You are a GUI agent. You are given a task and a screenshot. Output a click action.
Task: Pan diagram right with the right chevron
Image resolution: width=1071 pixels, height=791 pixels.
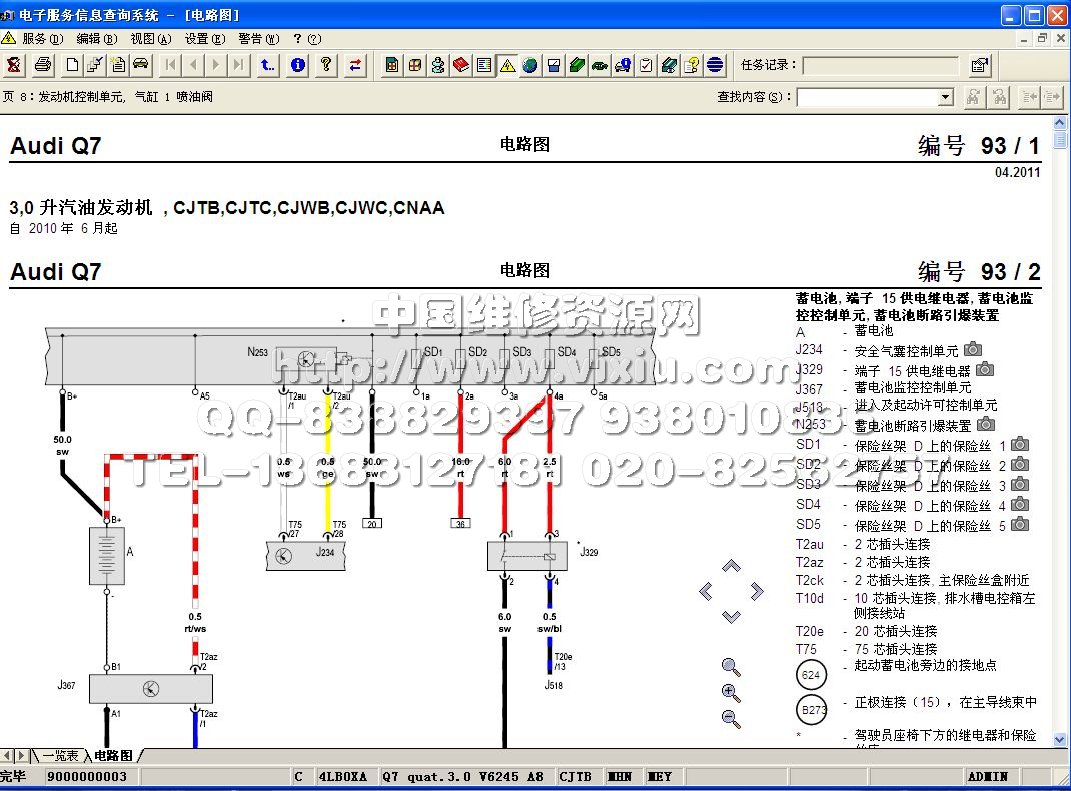point(757,592)
